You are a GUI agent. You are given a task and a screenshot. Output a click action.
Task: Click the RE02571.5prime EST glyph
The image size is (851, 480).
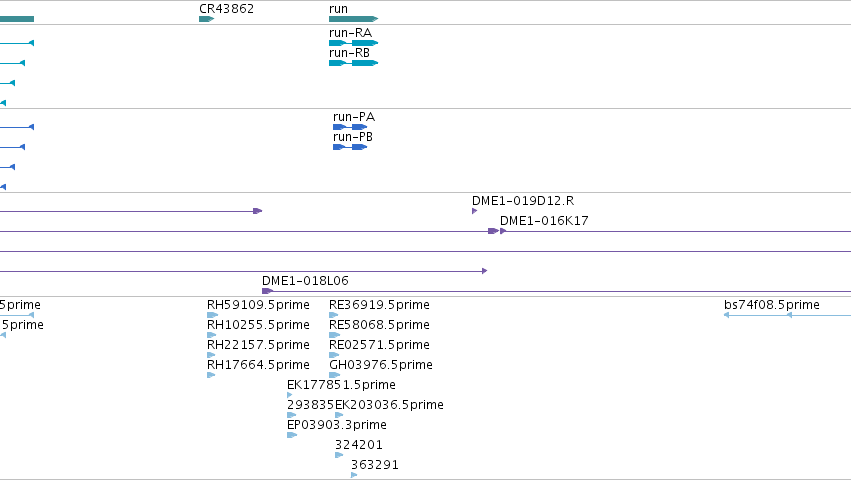tap(334, 355)
